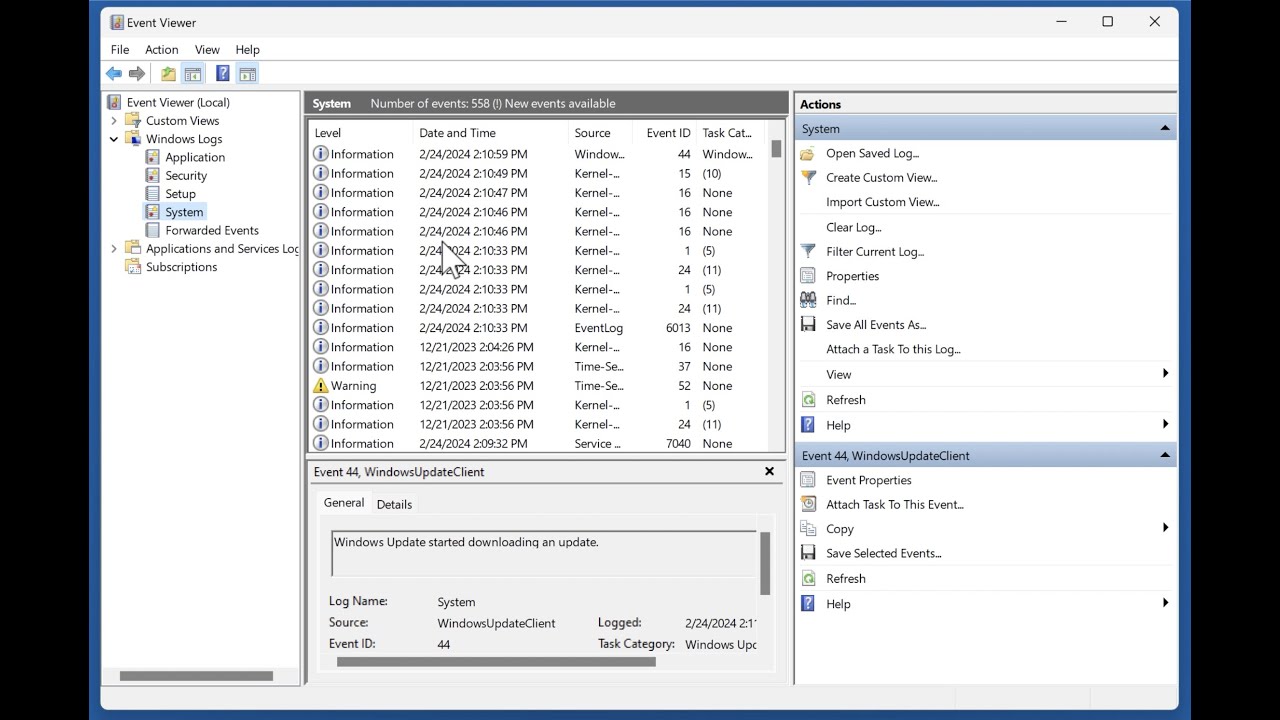Expand the Custom Views tree node
Screen dimensions: 1280x720
(x=113, y=121)
